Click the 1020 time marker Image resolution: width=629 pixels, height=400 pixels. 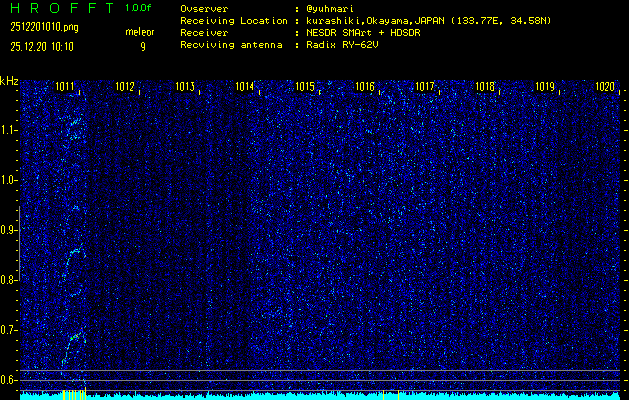[x=605, y=86]
